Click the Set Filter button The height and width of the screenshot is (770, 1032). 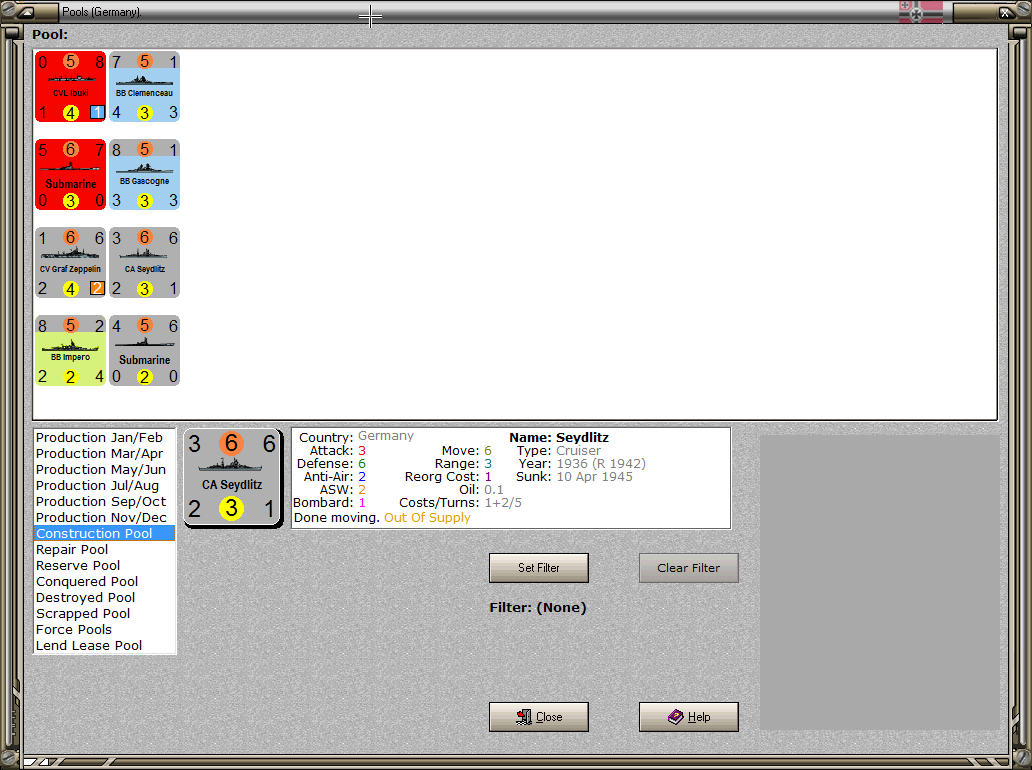538,568
